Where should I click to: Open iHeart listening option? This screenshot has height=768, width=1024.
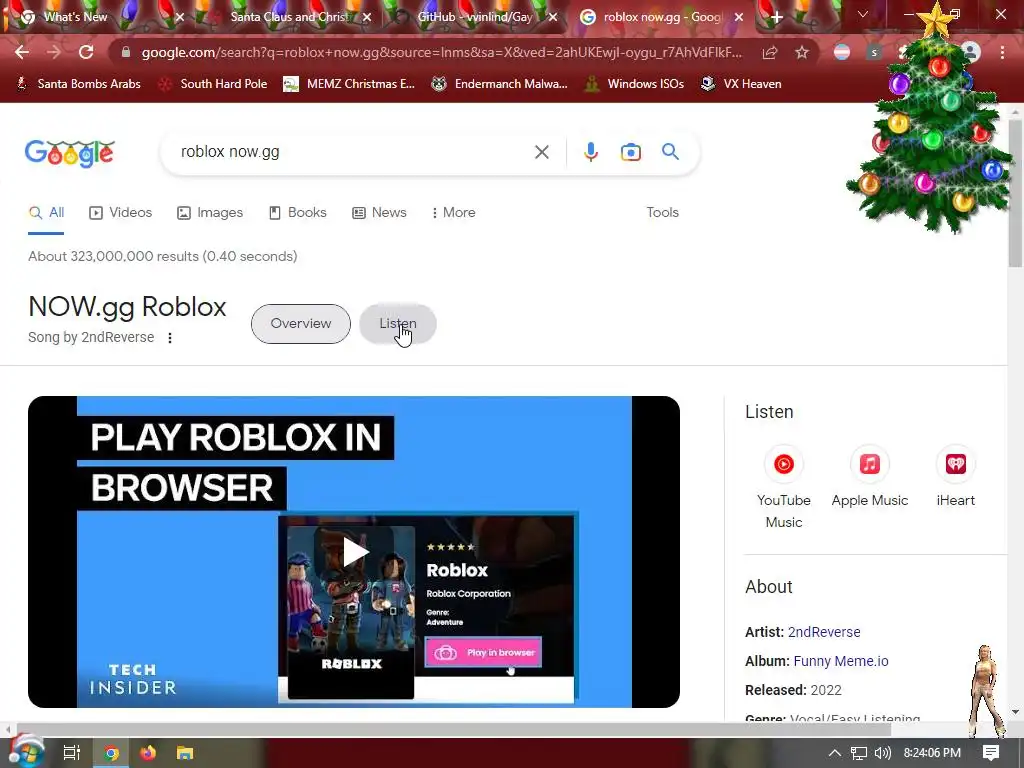coord(955,477)
